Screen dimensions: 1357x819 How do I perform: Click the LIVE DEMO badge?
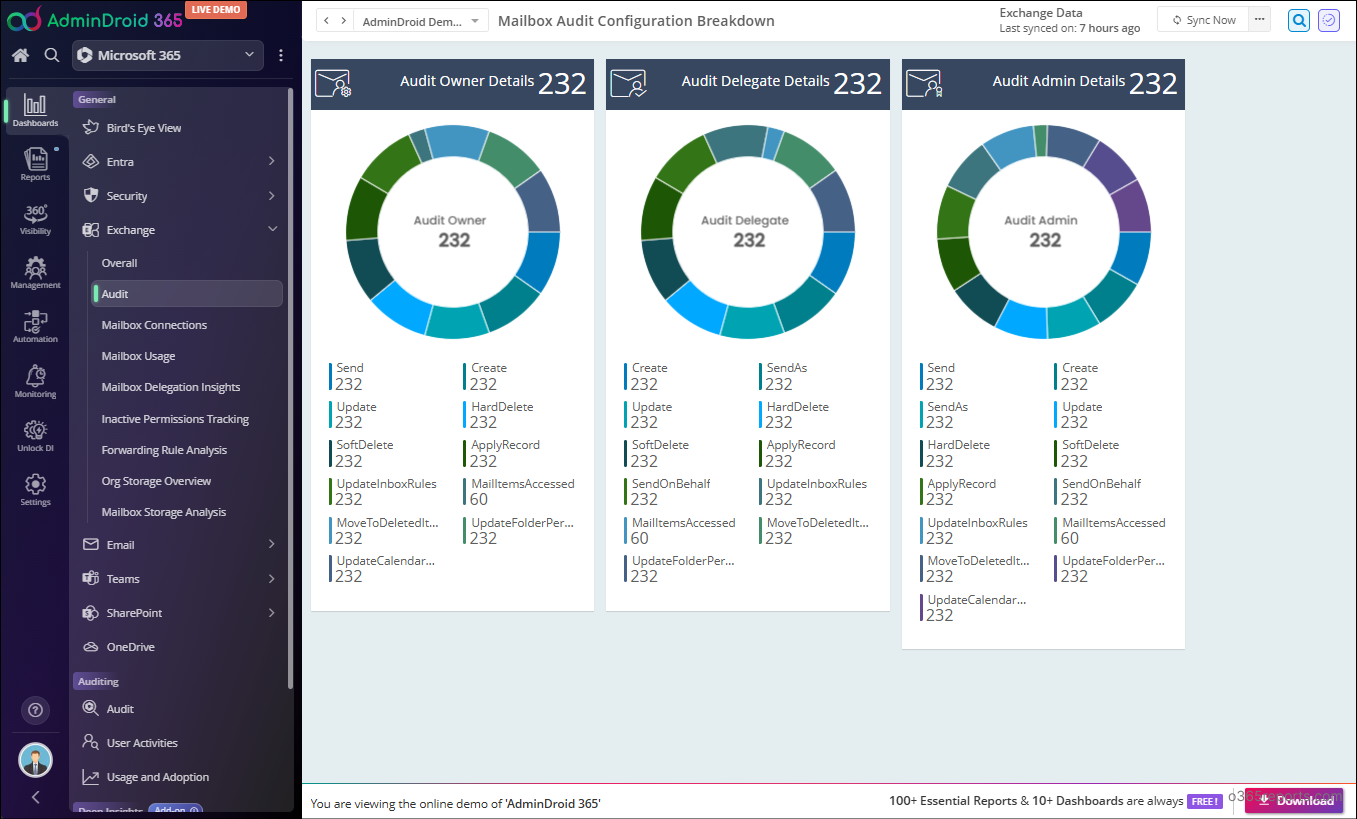coord(216,9)
